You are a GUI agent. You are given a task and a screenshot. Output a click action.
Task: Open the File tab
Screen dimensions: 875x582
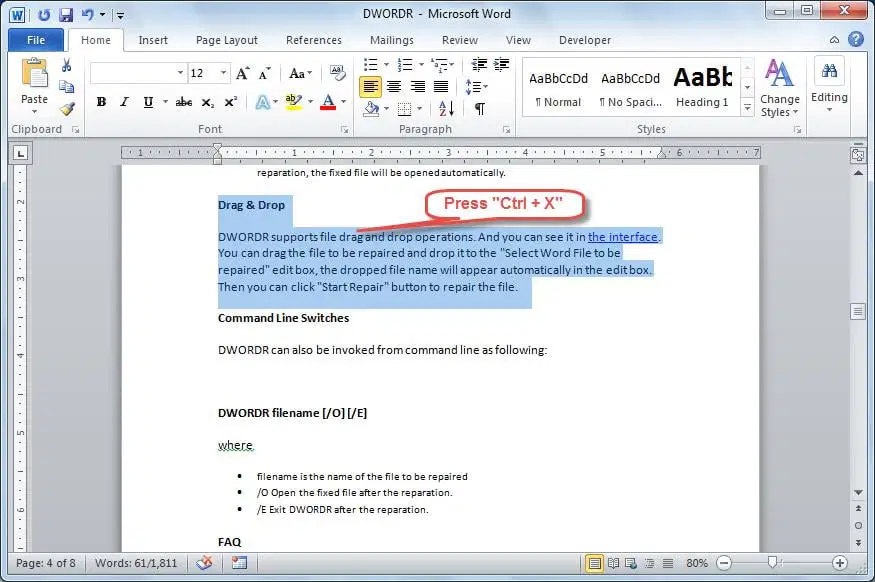36,40
